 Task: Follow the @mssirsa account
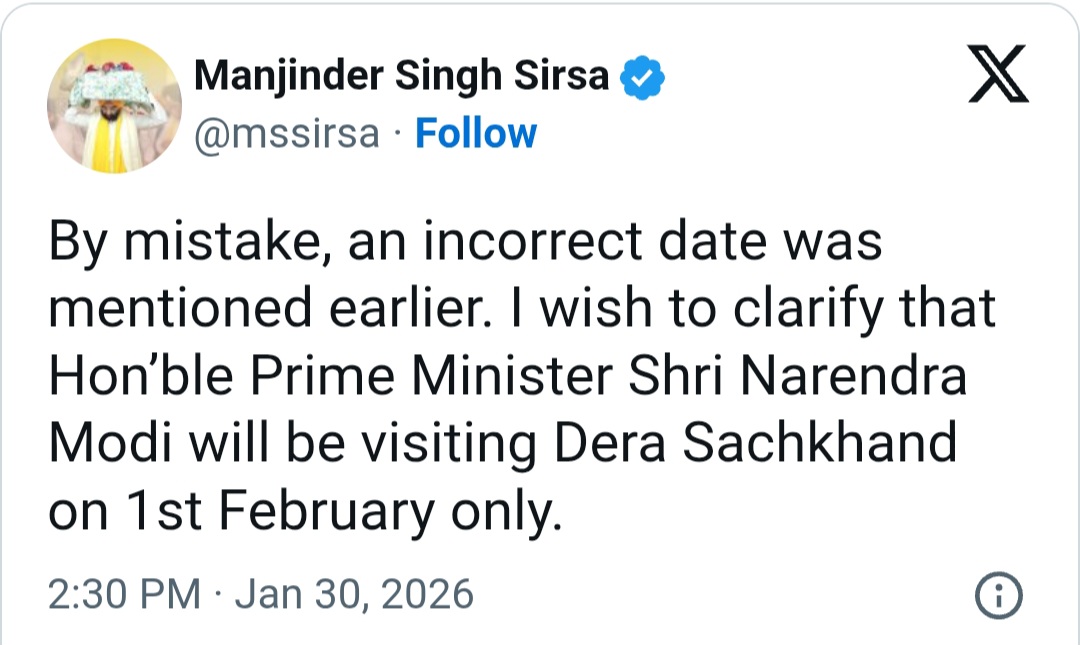tap(476, 133)
